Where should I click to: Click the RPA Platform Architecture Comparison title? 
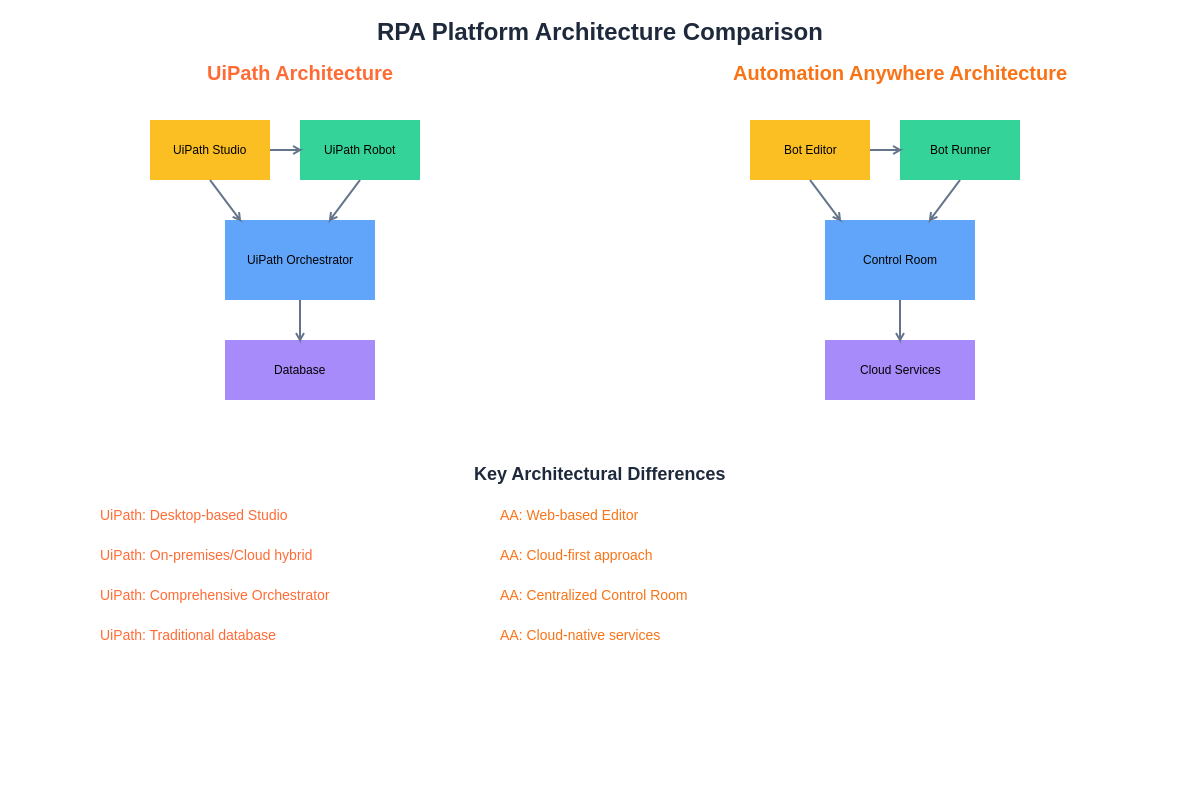pyautogui.click(x=600, y=32)
